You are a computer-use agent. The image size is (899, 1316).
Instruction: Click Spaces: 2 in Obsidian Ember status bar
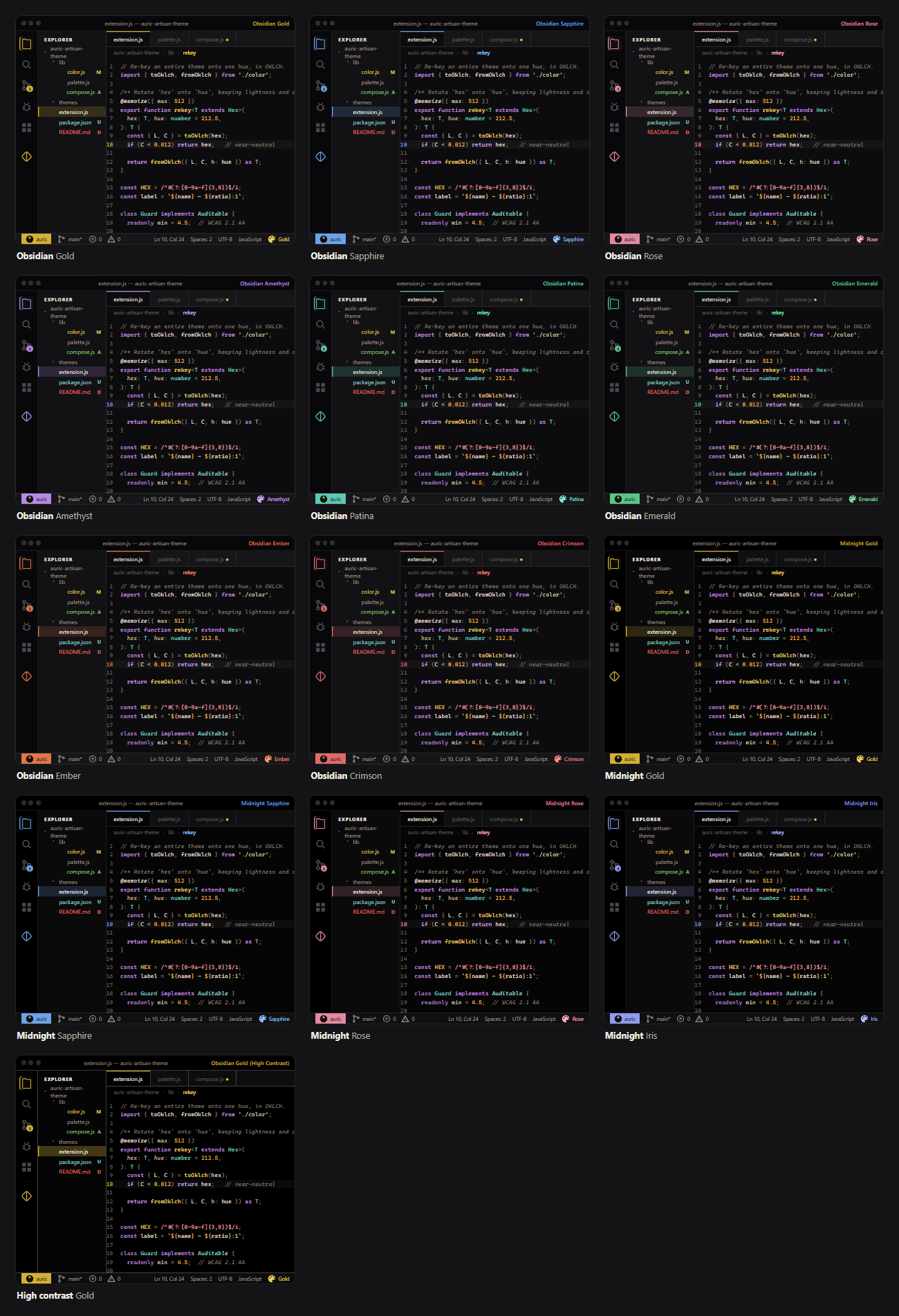coord(197,759)
